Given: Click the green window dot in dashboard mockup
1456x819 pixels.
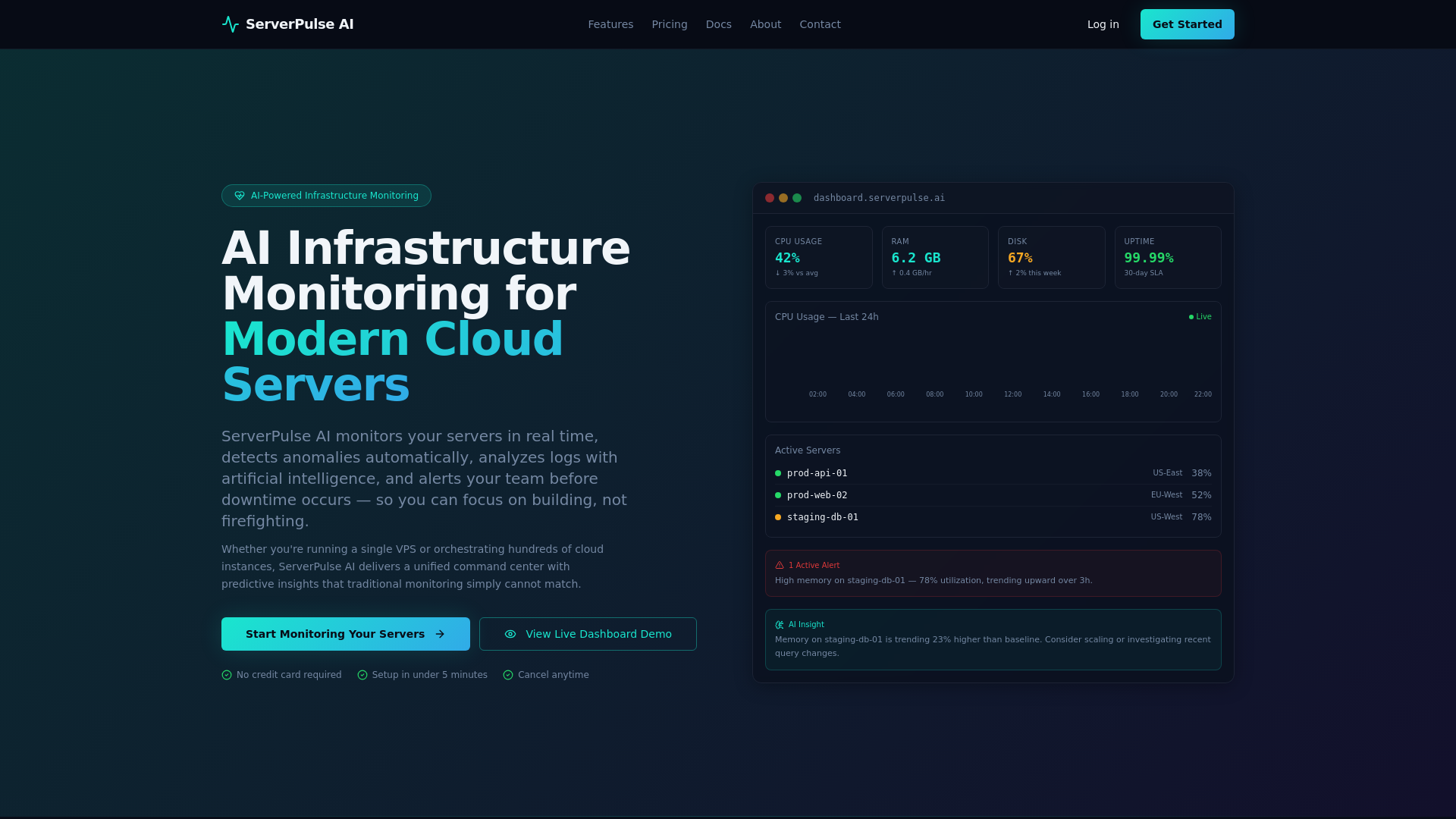Looking at the screenshot, I should pos(797,198).
